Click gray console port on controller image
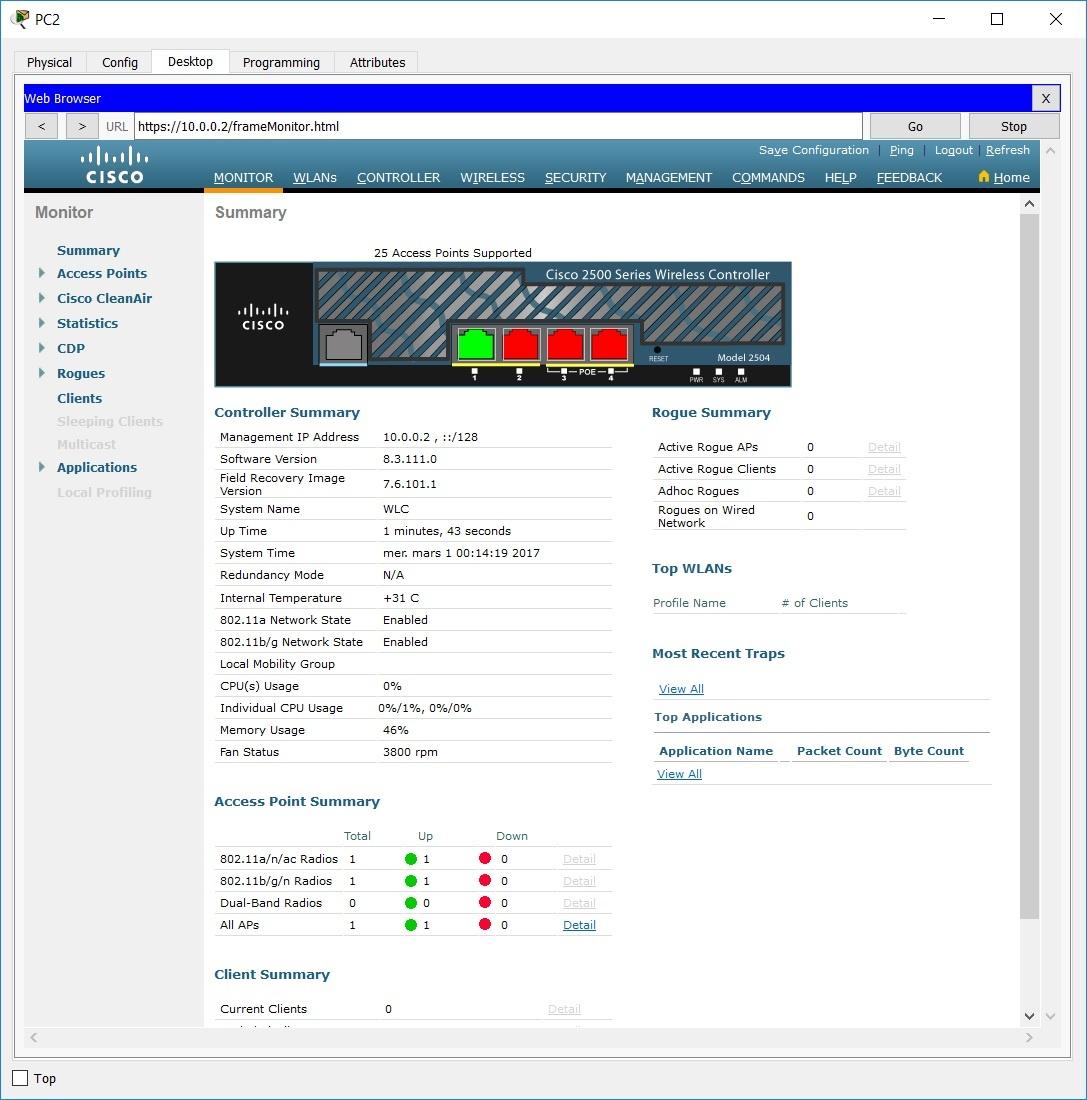The width and height of the screenshot is (1087, 1100). click(x=344, y=344)
